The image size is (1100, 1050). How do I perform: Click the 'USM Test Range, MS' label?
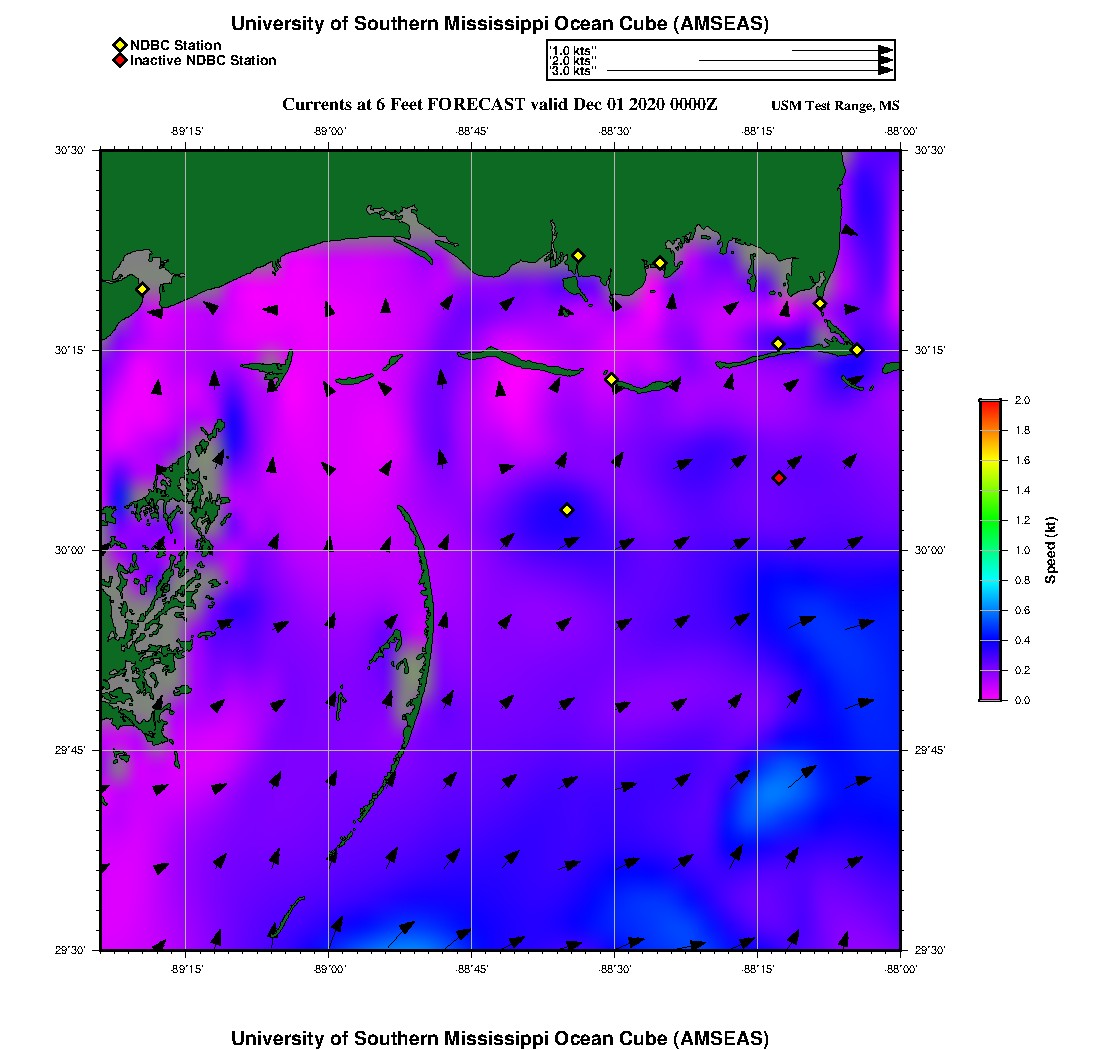click(x=835, y=106)
